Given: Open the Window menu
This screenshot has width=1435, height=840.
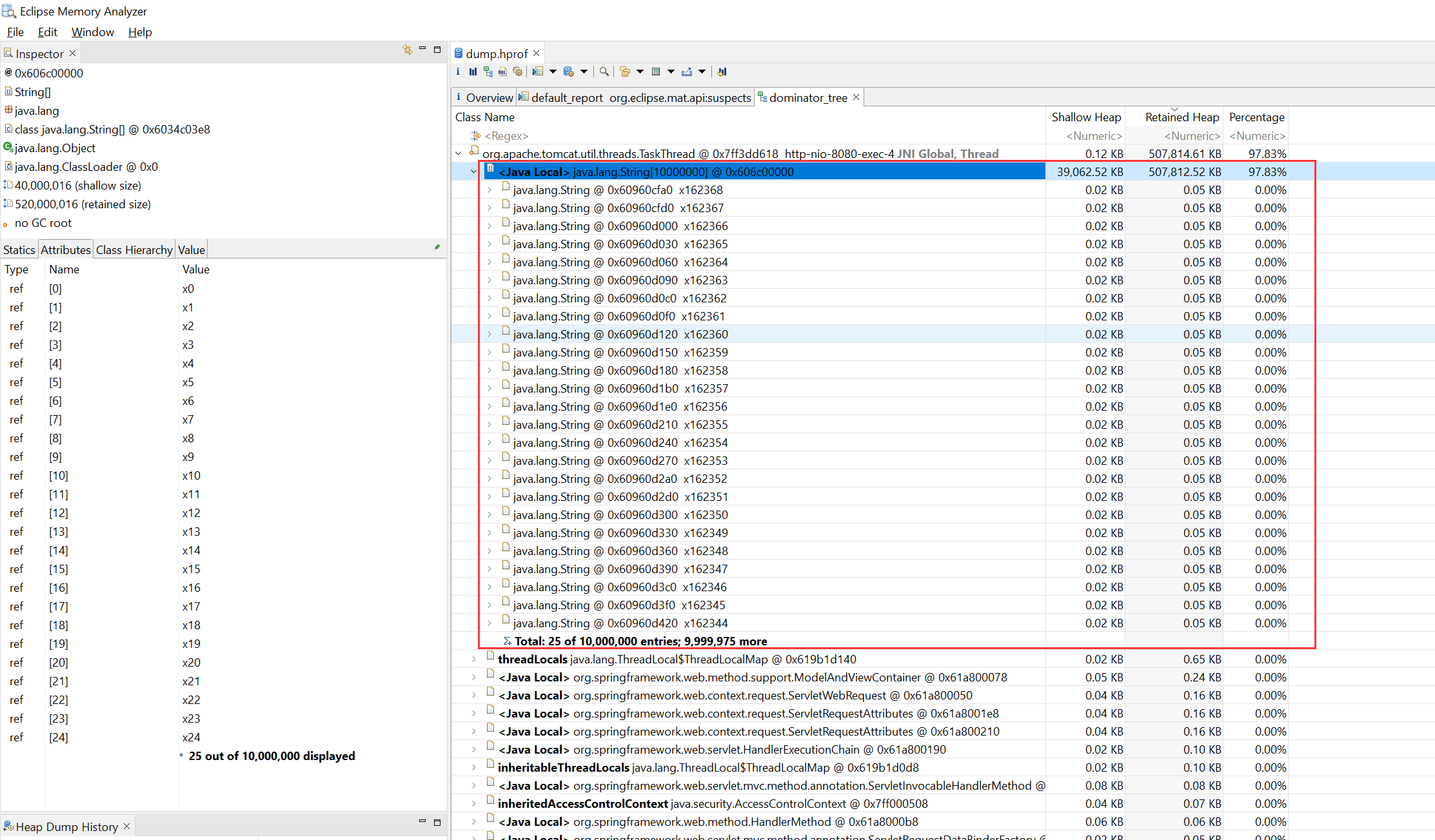Looking at the screenshot, I should point(92,32).
